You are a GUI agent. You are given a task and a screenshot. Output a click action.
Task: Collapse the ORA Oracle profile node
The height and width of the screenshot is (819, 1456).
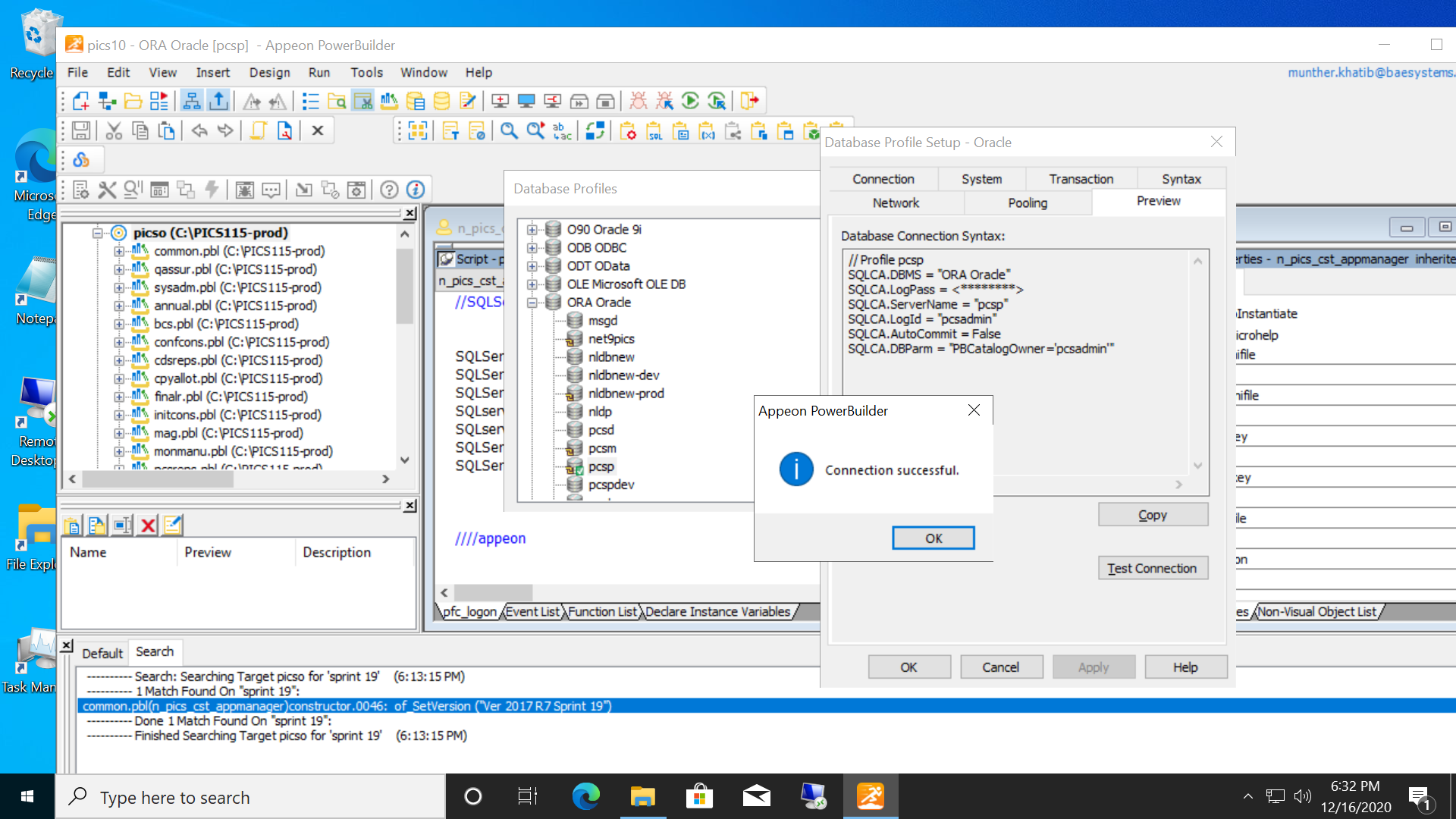click(x=532, y=303)
